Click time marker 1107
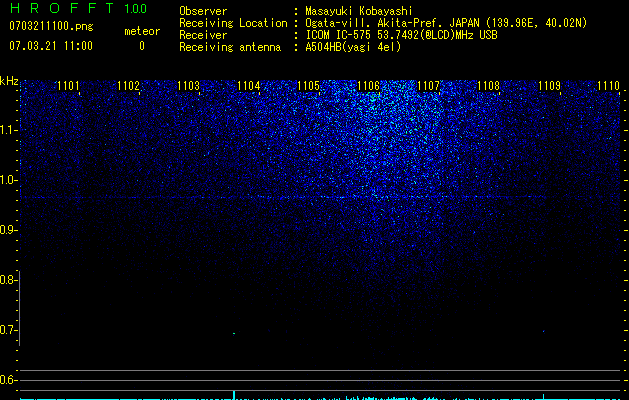 tap(429, 85)
